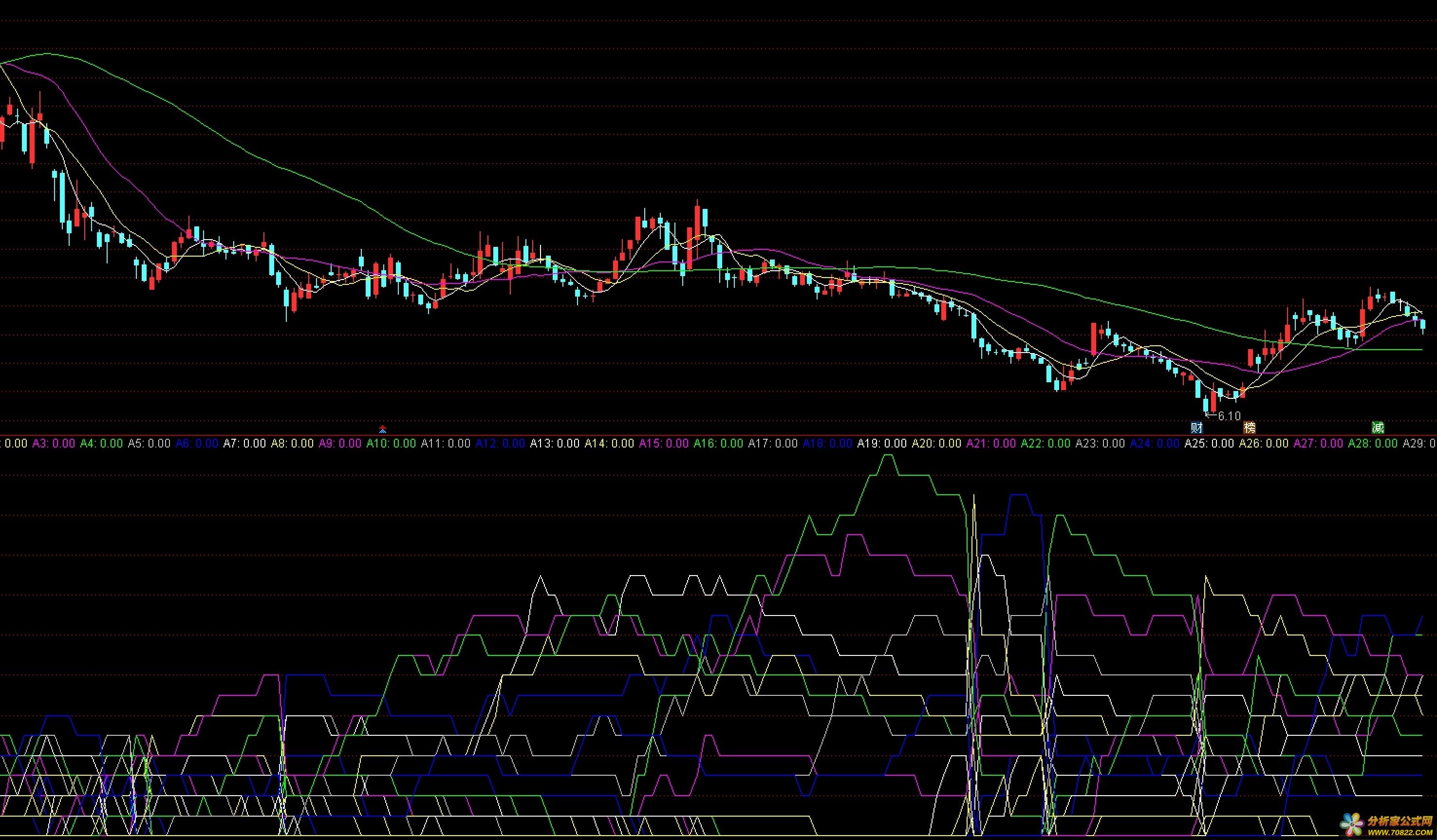The height and width of the screenshot is (840, 1437).
Task: Click the red-blue double arrow marker
Action: 383,429
